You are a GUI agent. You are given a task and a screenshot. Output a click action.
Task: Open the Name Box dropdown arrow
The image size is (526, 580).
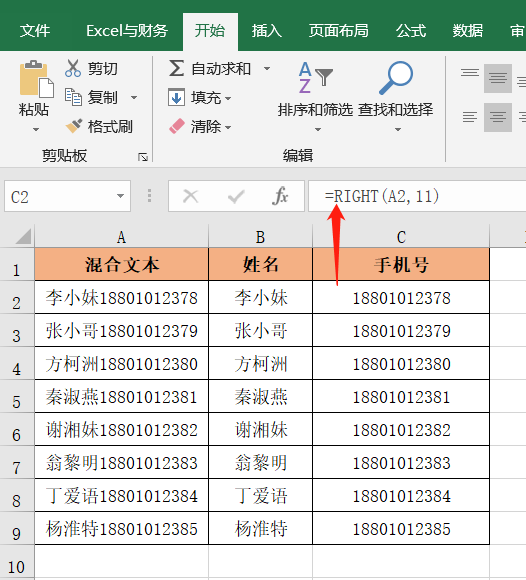120,196
